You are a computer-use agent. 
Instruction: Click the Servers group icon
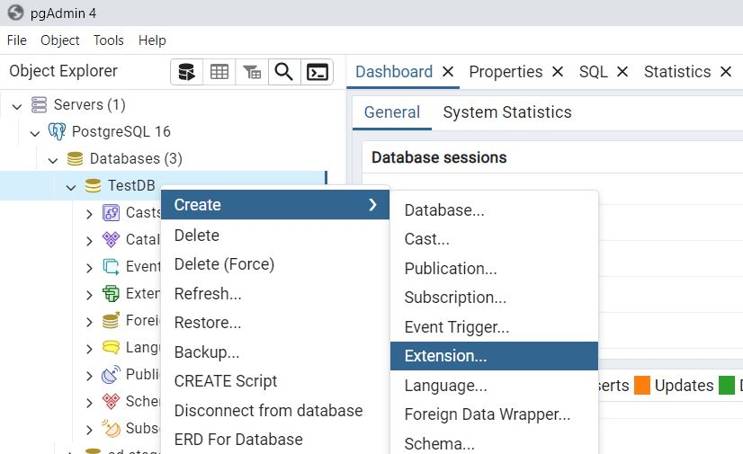(39, 105)
